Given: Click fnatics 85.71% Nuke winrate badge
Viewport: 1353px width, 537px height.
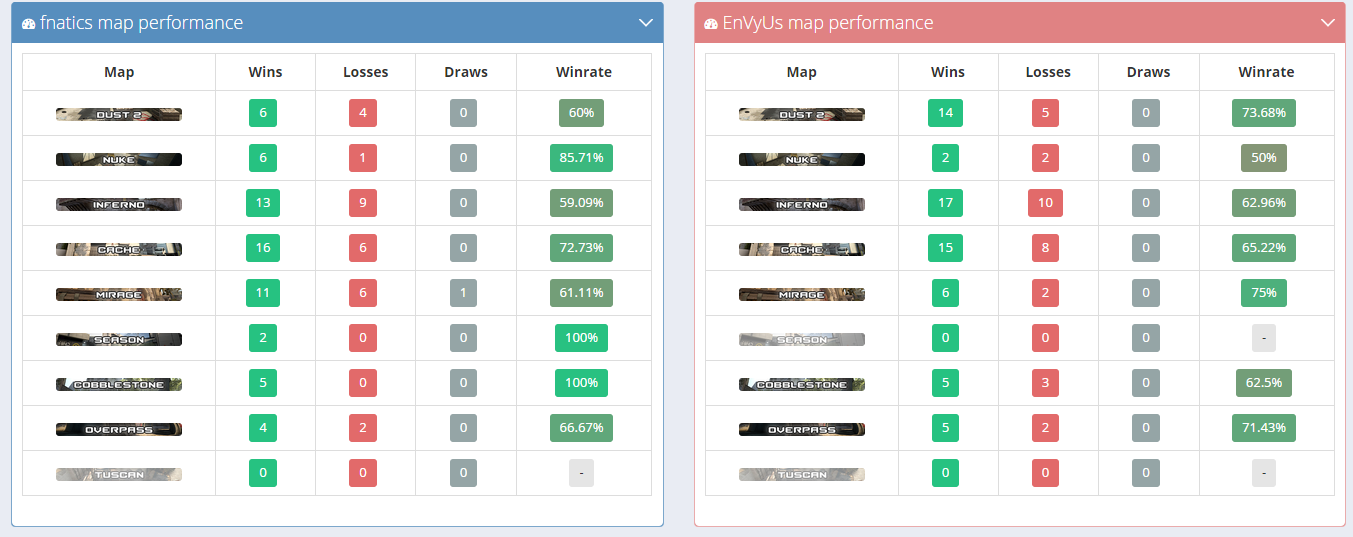Looking at the screenshot, I should 581,158.
